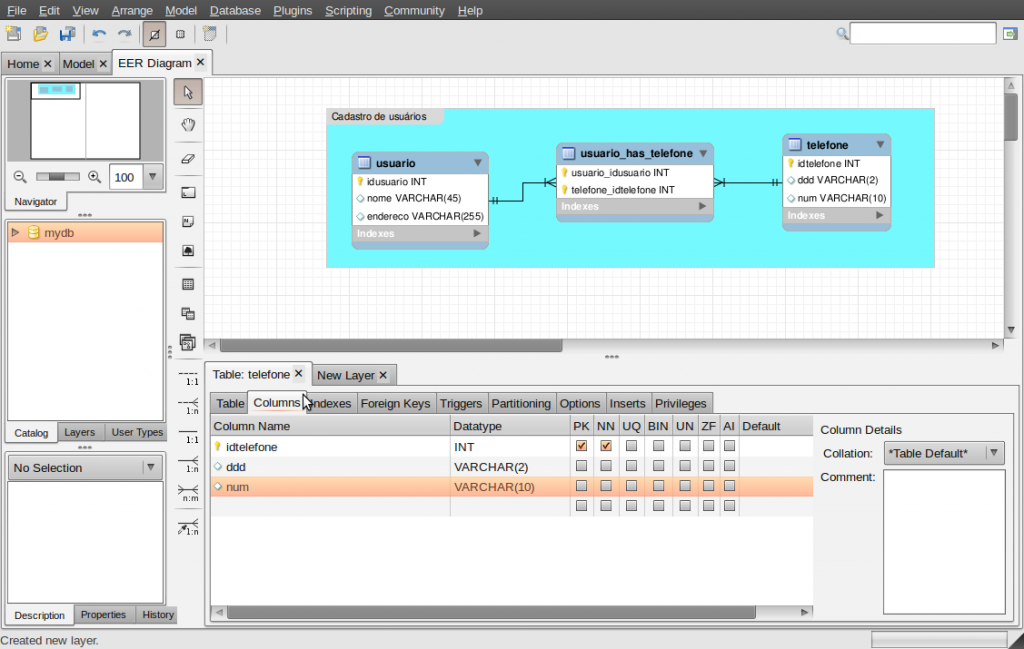The width and height of the screenshot is (1024, 649).
Task: Open the usuario table header dropdown arrow
Action: [x=478, y=162]
